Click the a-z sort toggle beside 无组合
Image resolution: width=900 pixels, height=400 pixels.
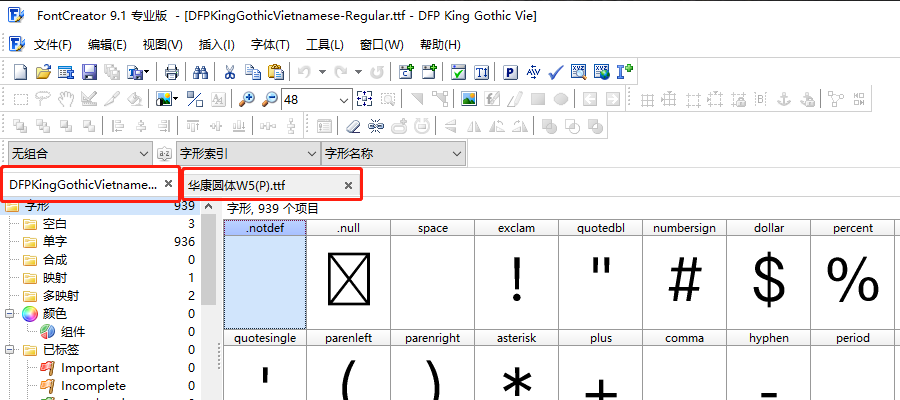tap(165, 154)
